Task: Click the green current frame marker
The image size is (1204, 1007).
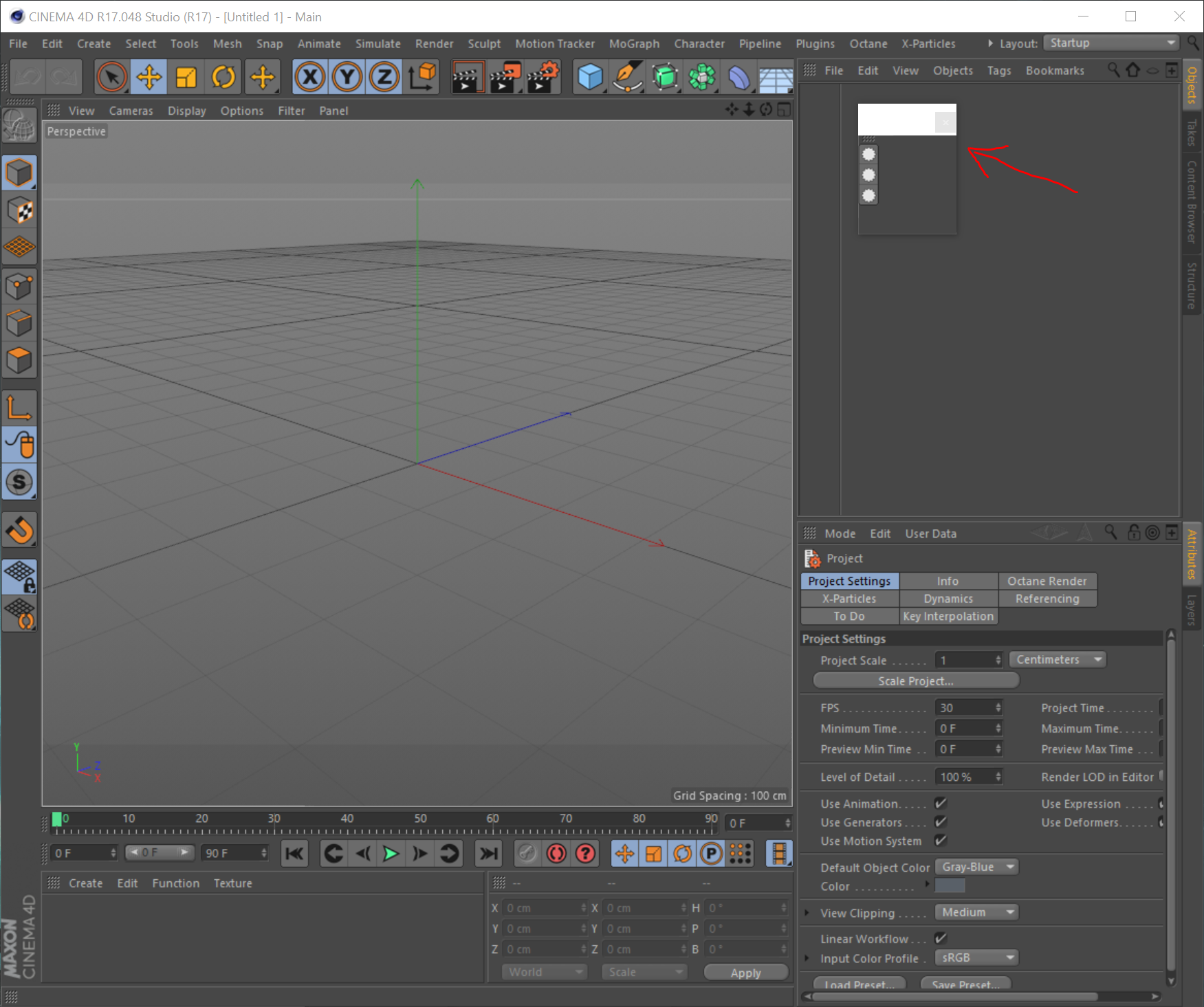Action: pos(57,819)
